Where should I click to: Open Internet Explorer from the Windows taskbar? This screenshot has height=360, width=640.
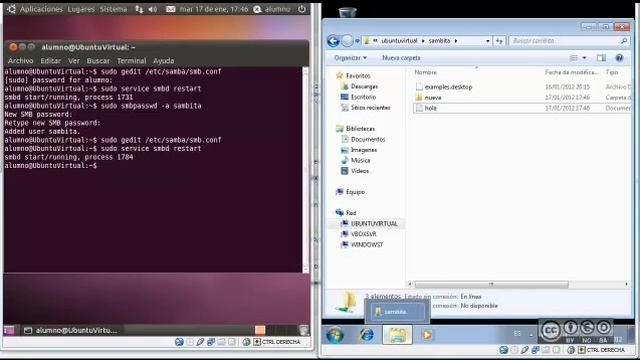click(366, 335)
